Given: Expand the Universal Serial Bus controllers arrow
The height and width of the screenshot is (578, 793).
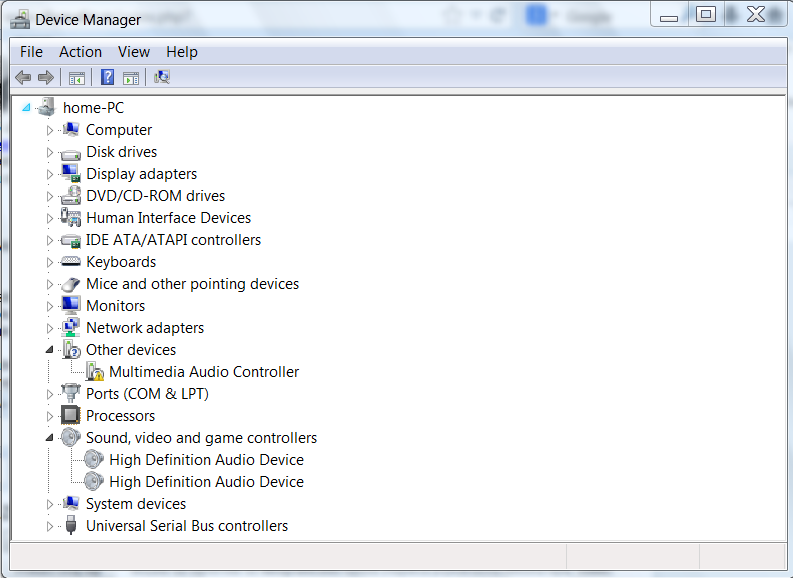Looking at the screenshot, I should [x=50, y=526].
